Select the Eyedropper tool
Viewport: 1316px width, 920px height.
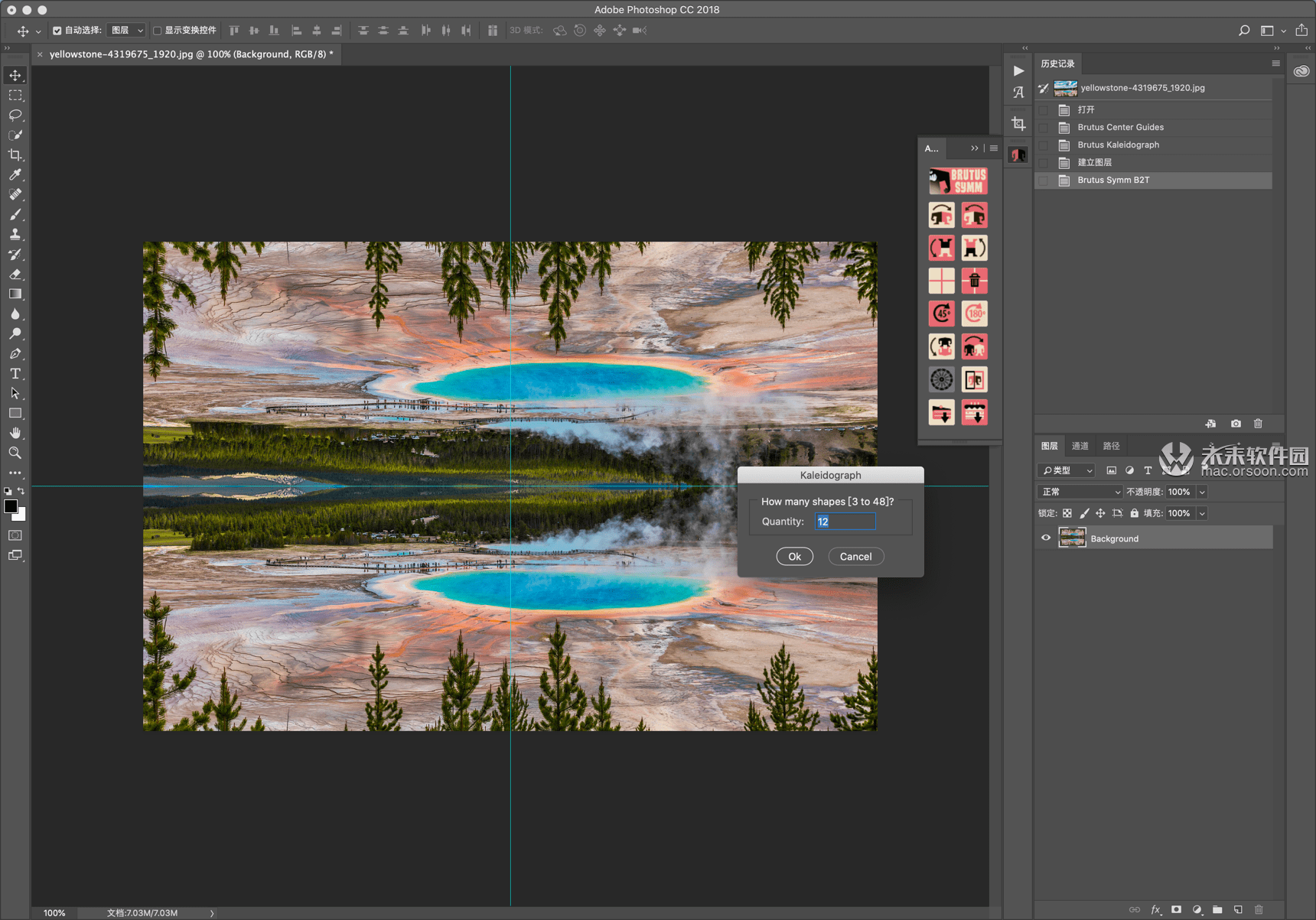tap(15, 174)
